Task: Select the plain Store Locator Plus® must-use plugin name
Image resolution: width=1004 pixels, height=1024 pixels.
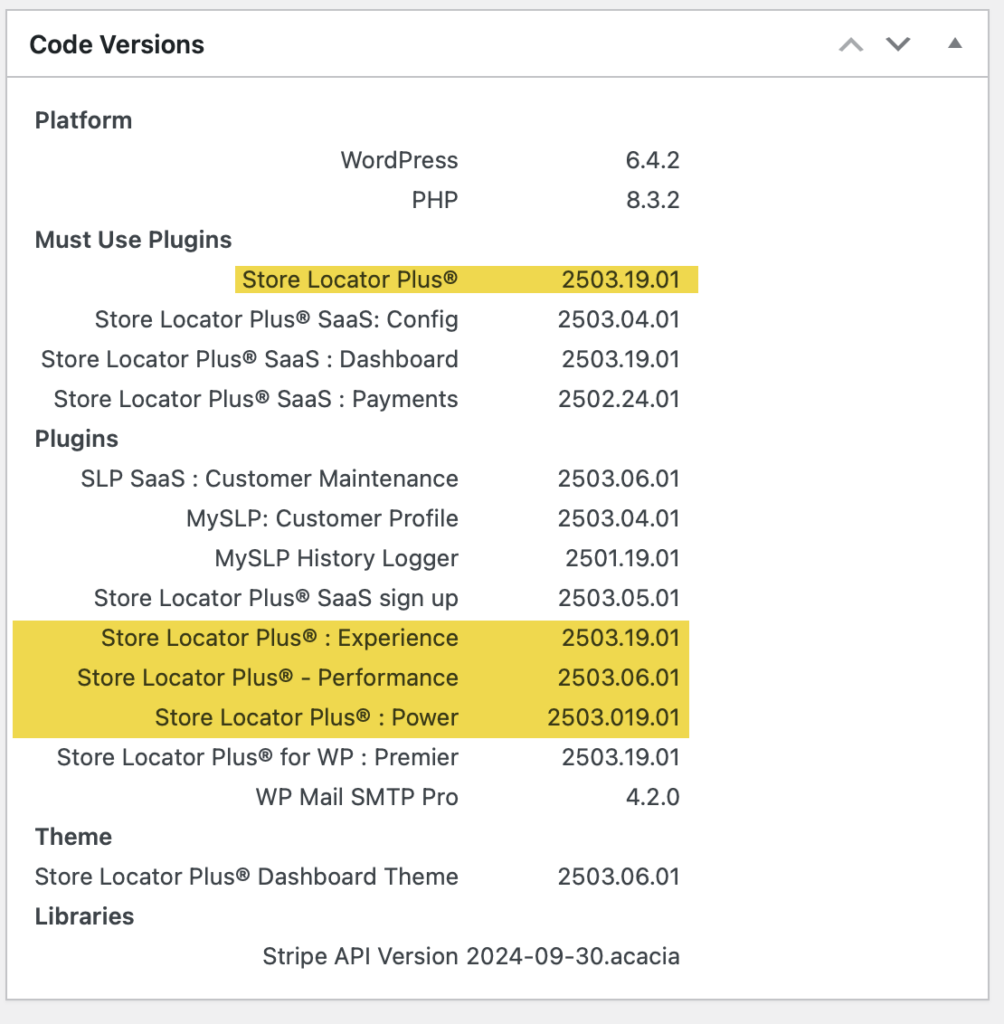Action: [x=350, y=280]
